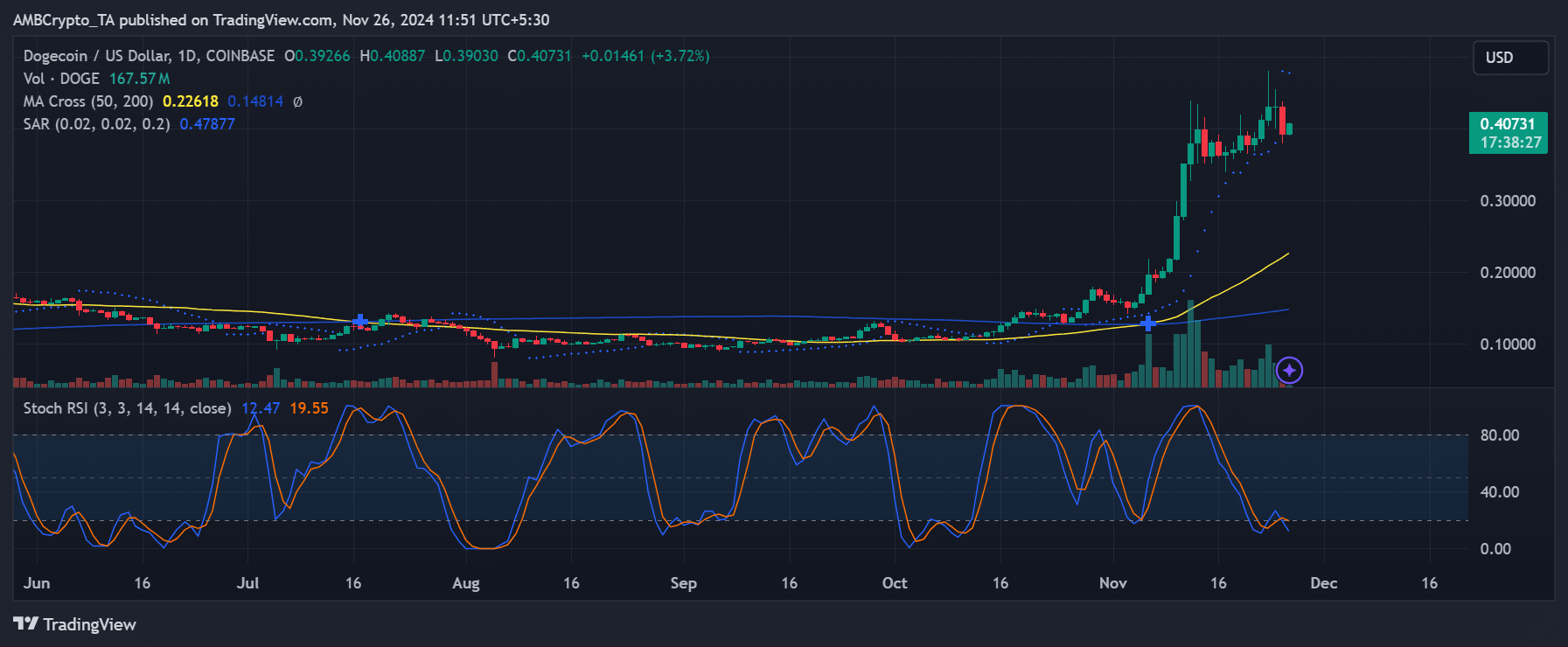Click the 40.00 Stoch RSI axis label
This screenshot has height=647, width=1568.
tap(1499, 492)
